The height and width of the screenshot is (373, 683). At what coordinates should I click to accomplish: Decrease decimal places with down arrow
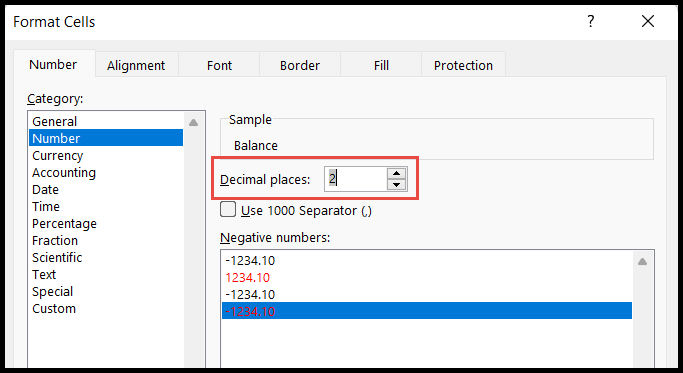point(396,185)
